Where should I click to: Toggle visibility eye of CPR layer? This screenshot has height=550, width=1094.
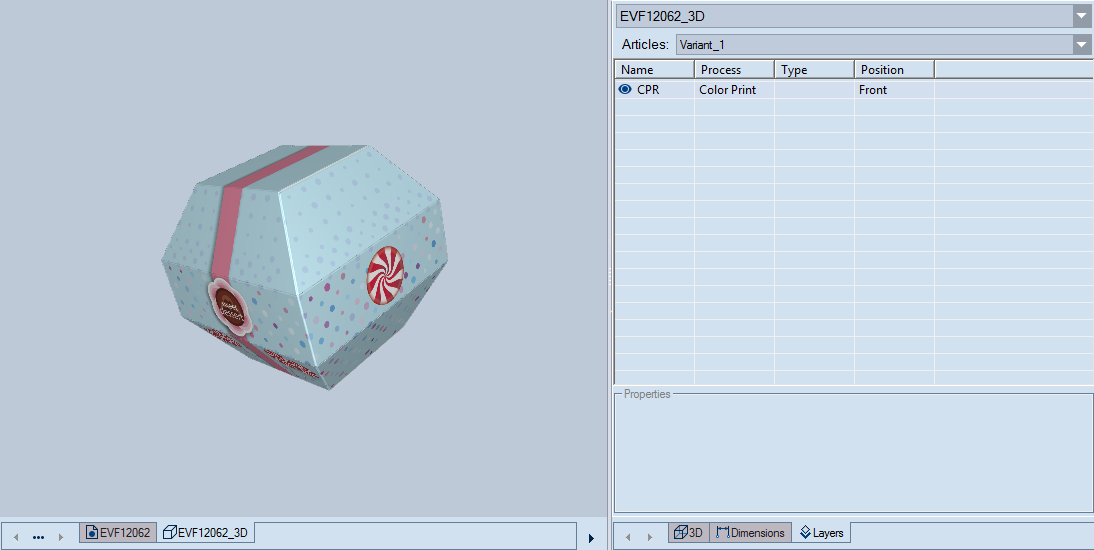point(625,89)
